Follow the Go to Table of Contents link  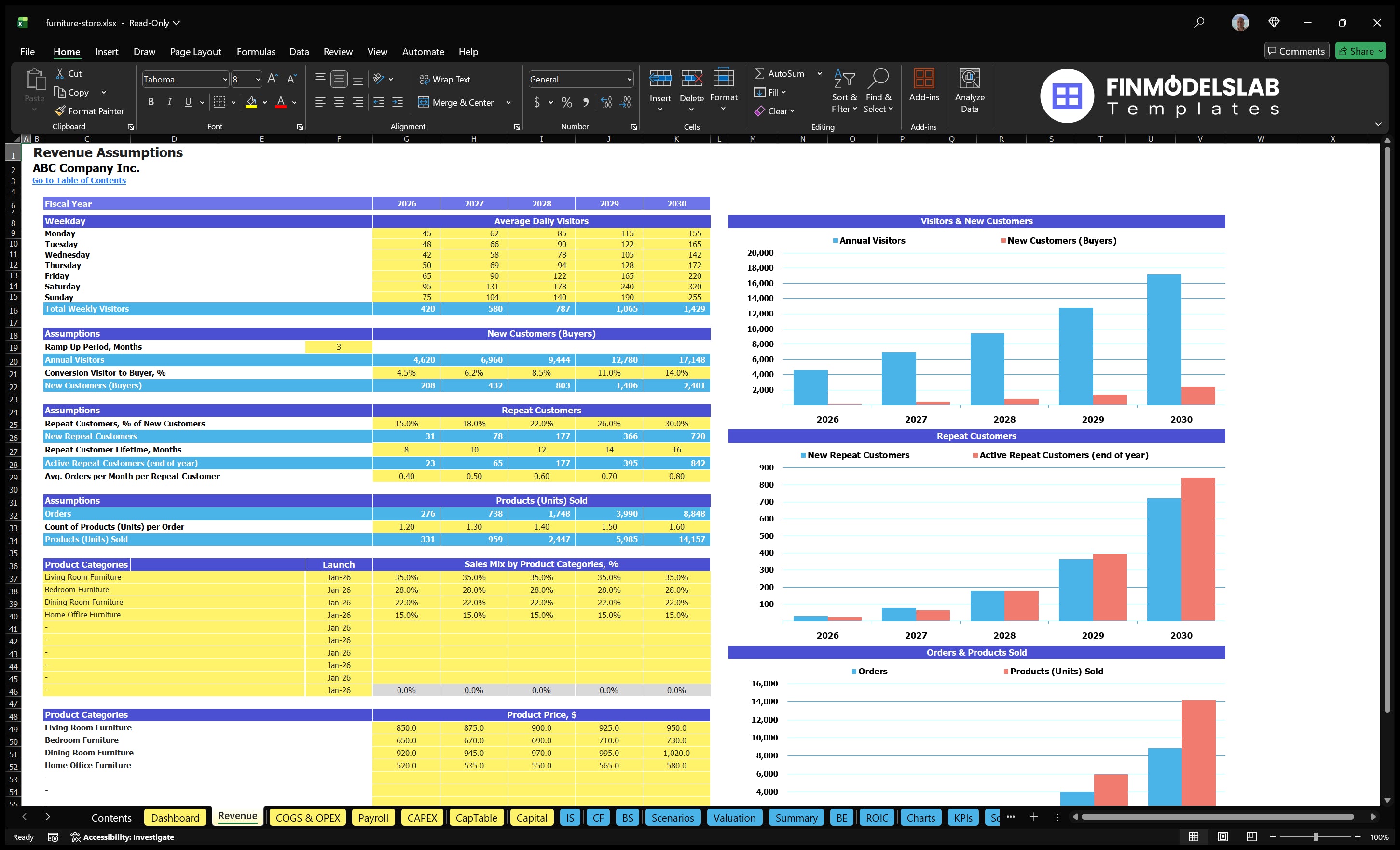79,180
